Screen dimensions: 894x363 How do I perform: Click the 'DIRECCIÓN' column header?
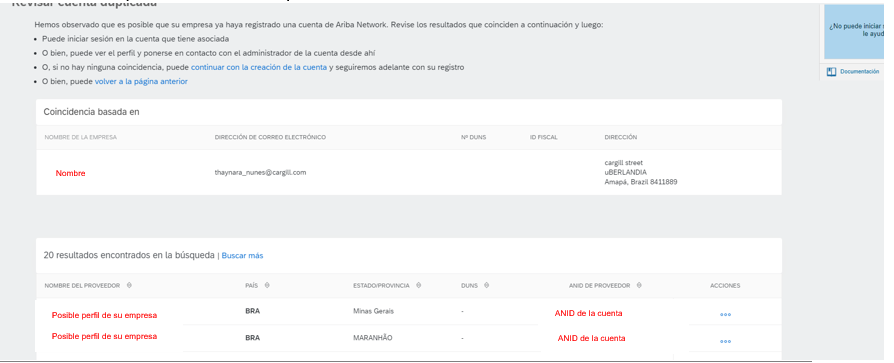[621, 137]
